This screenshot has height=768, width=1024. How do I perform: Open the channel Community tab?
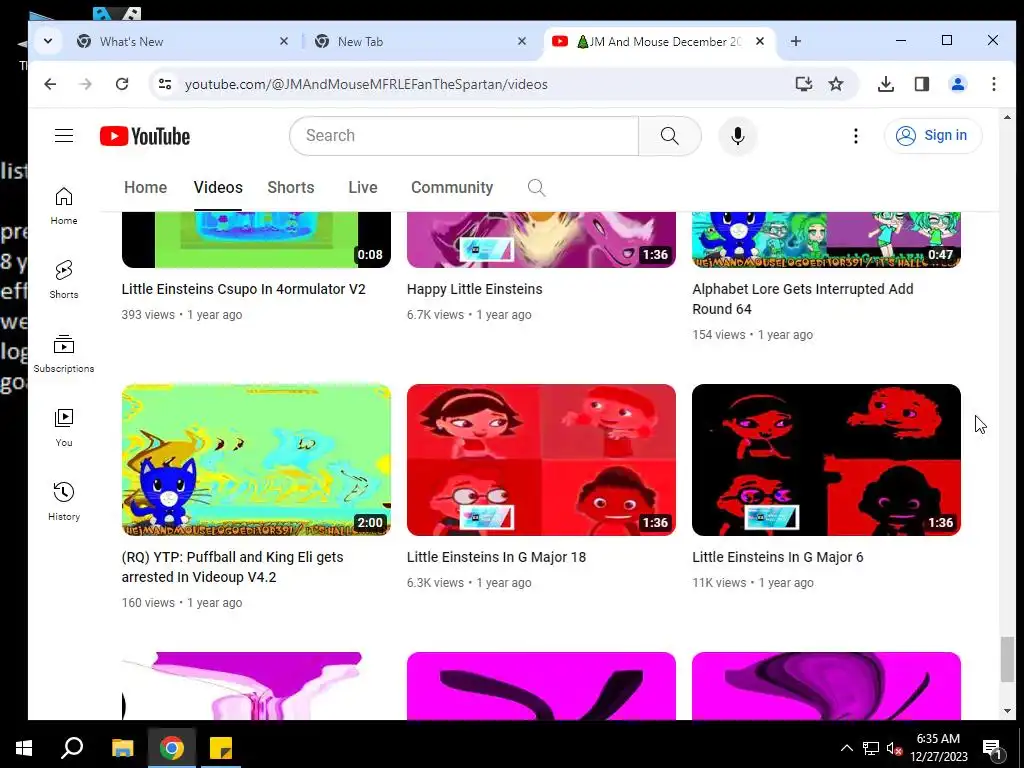[452, 187]
